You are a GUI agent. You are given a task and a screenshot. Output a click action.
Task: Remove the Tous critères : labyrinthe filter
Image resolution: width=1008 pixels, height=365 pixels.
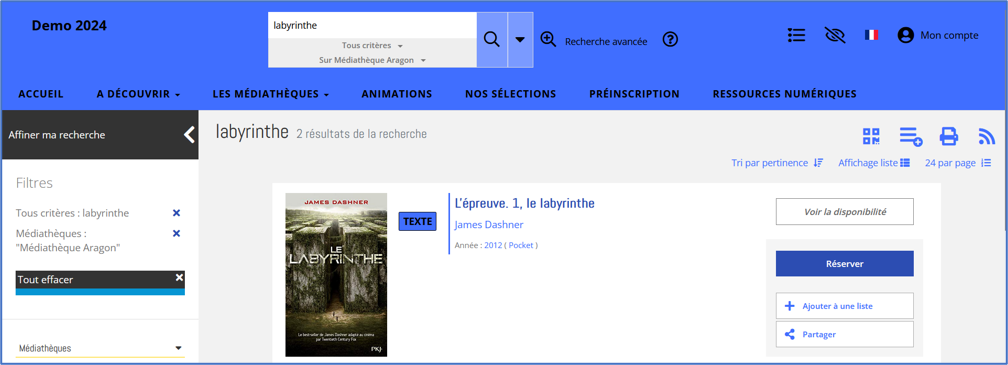click(x=177, y=213)
